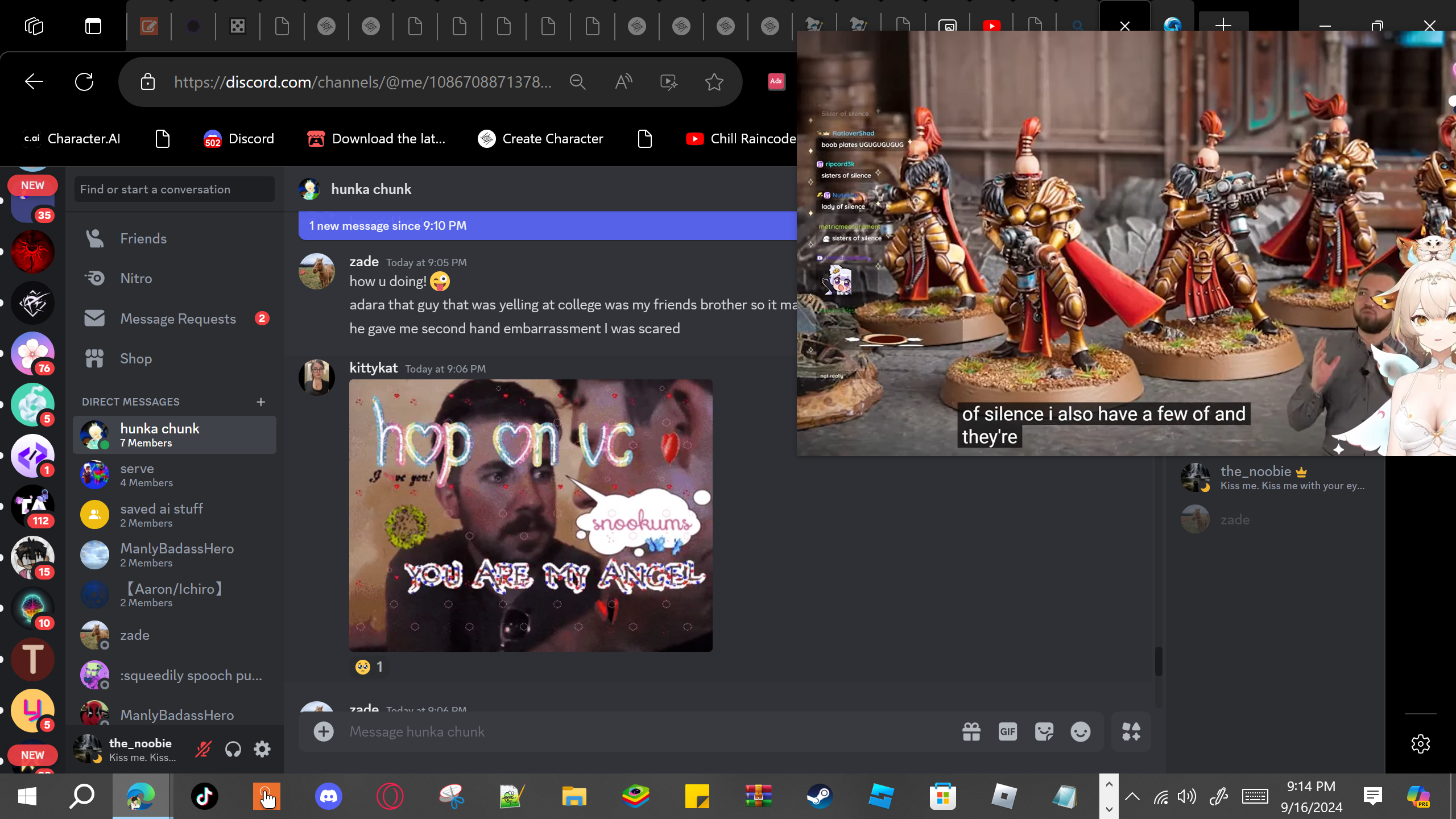Open zade's profile in member list
1456x819 pixels.
pos(1274,520)
